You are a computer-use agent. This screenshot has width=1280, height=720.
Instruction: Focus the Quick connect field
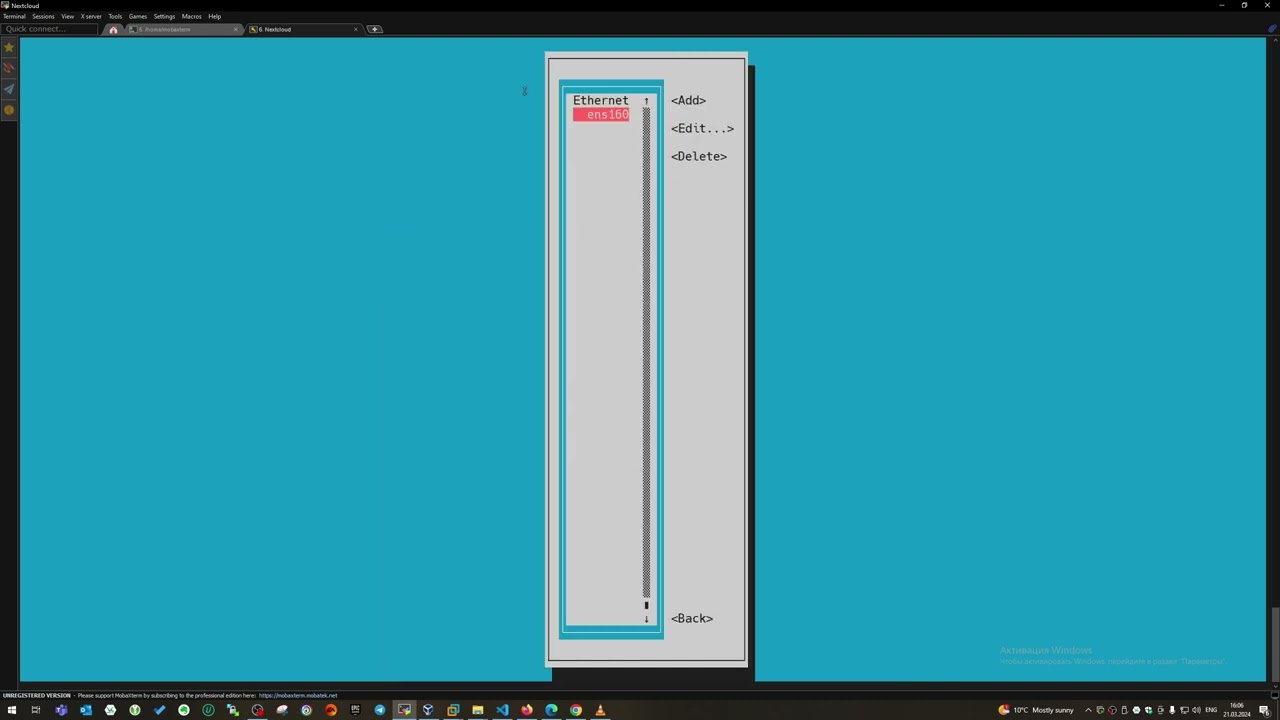[50, 29]
